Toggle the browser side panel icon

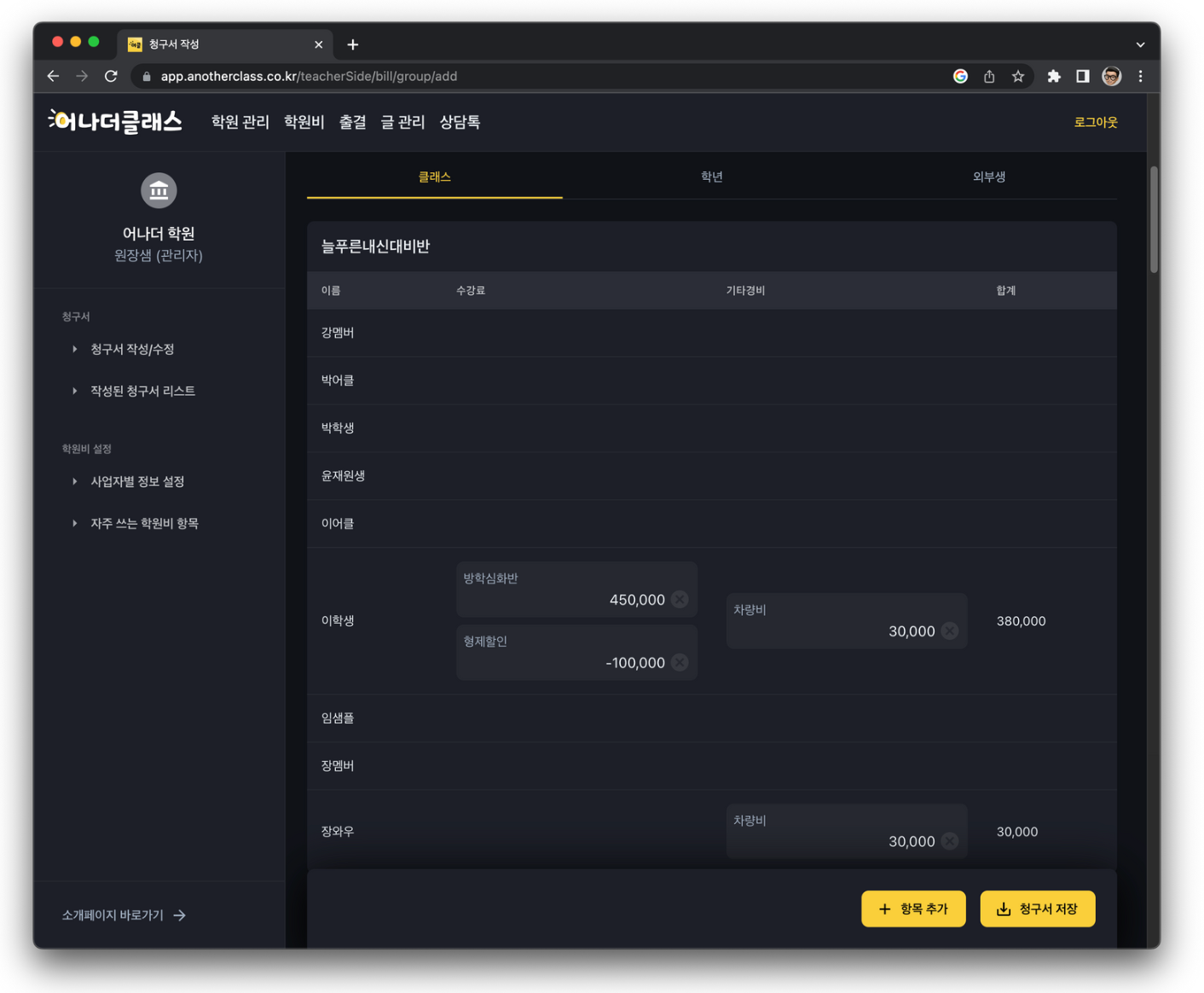(1082, 76)
